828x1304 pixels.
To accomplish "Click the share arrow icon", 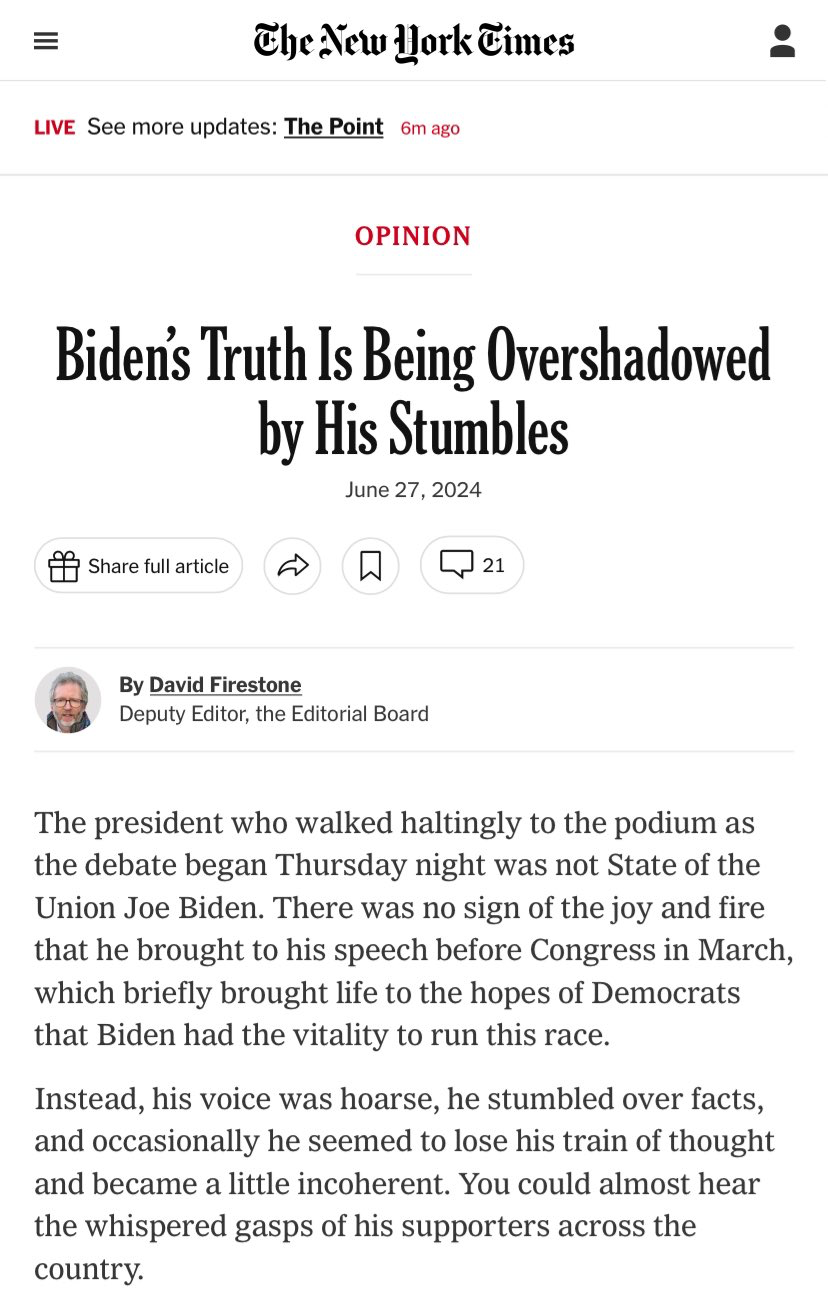I will [x=292, y=566].
